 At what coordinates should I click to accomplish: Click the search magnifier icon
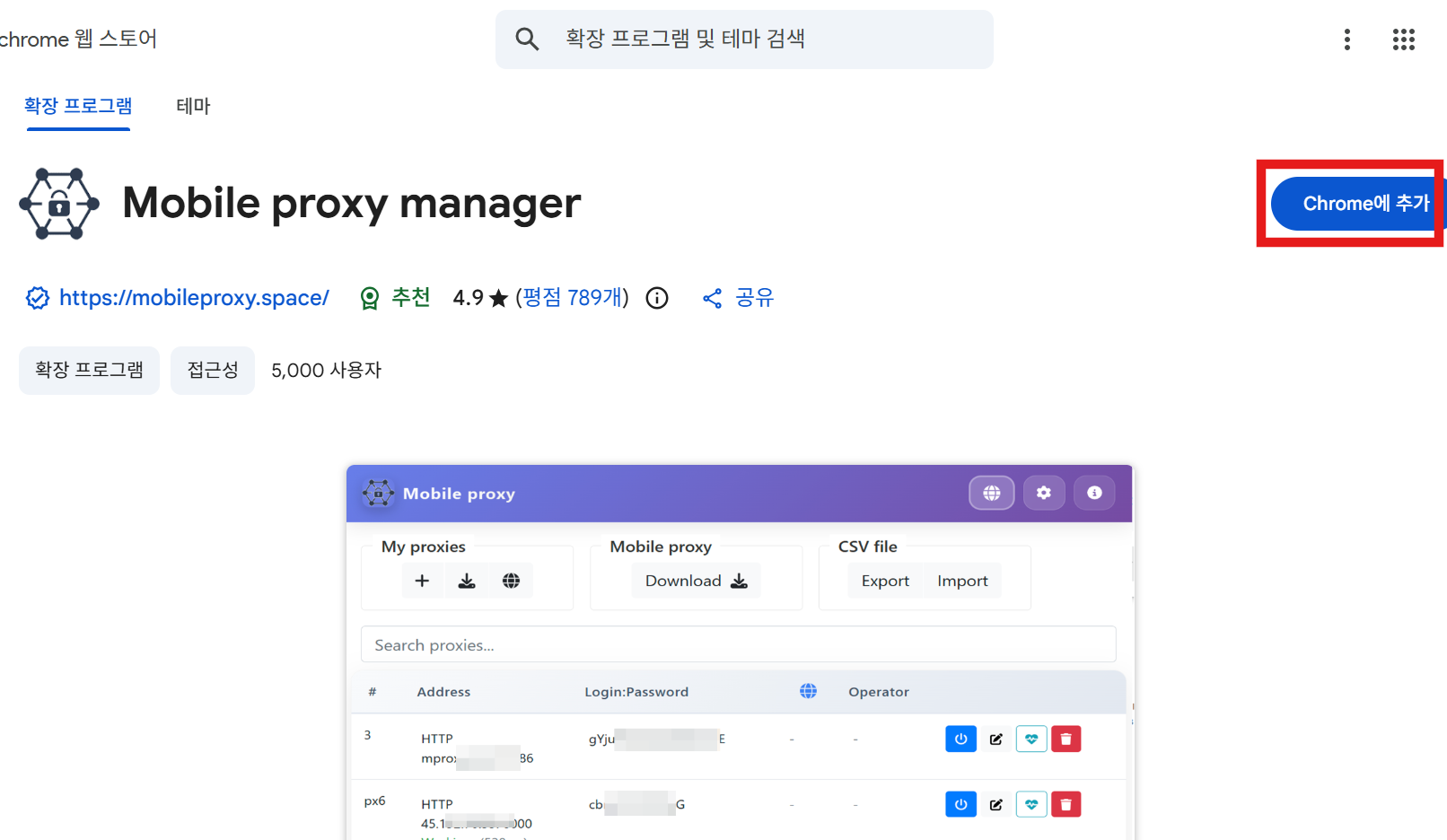(527, 39)
